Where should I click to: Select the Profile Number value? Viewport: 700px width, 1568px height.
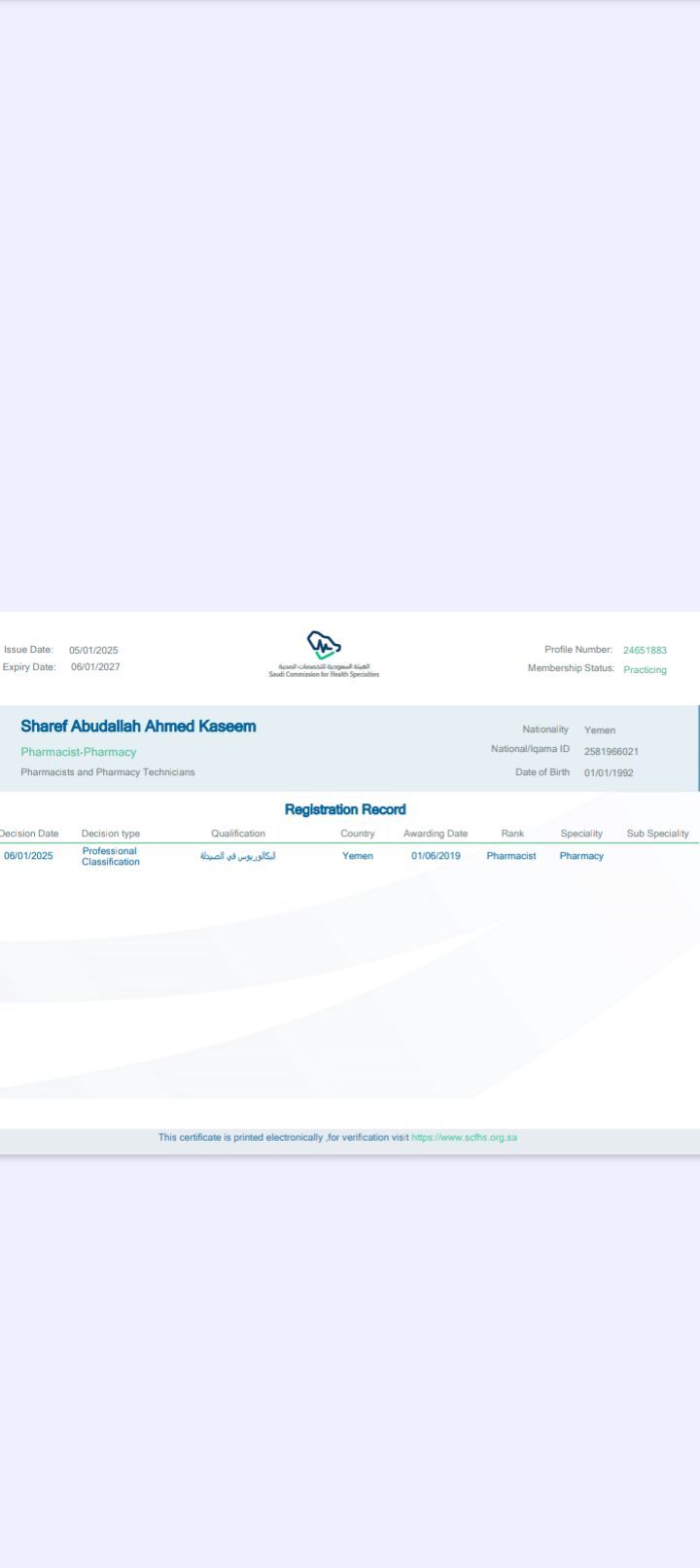pyautogui.click(x=645, y=650)
